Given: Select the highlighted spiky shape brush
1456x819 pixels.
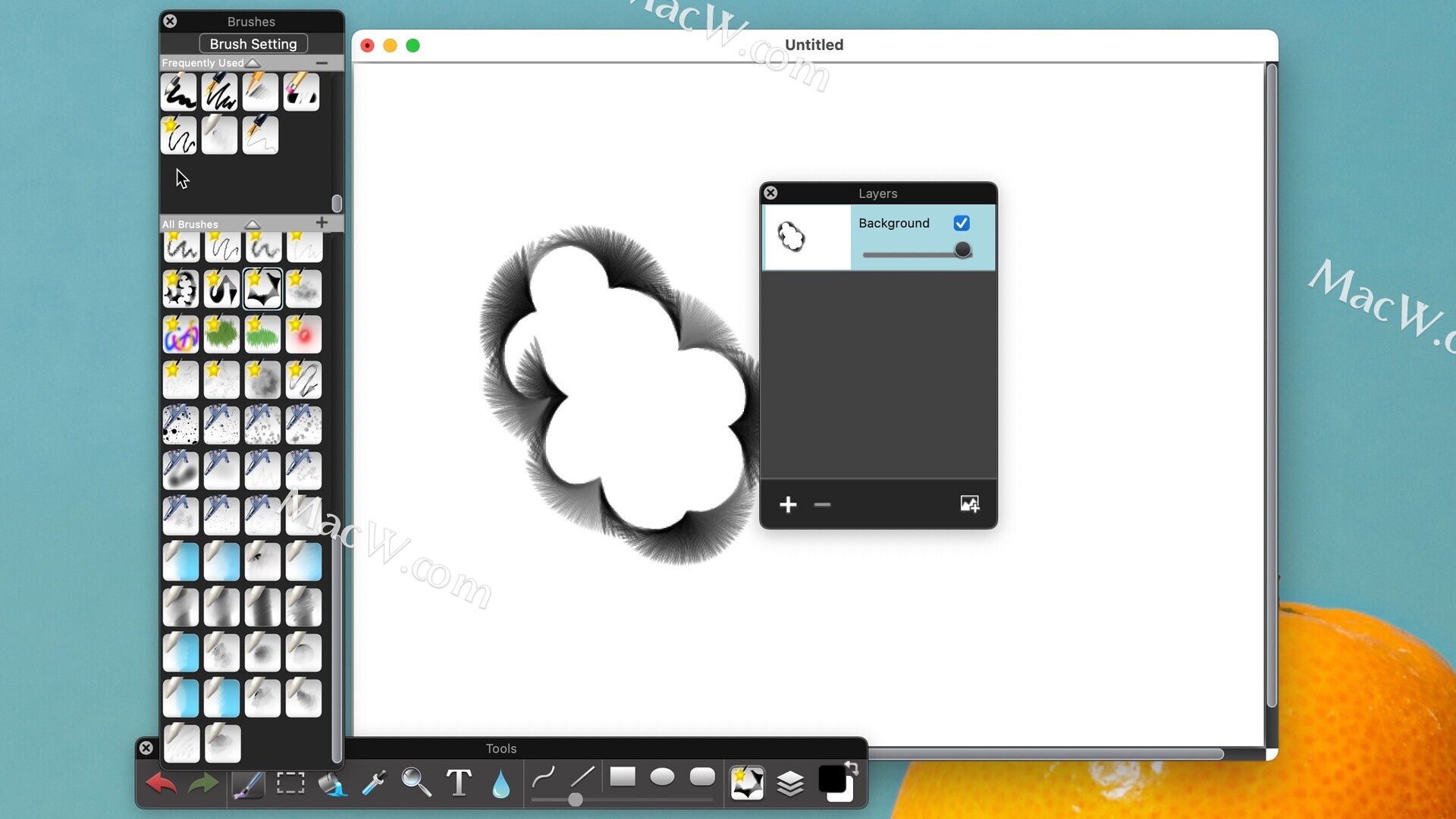Looking at the screenshot, I should point(262,289).
